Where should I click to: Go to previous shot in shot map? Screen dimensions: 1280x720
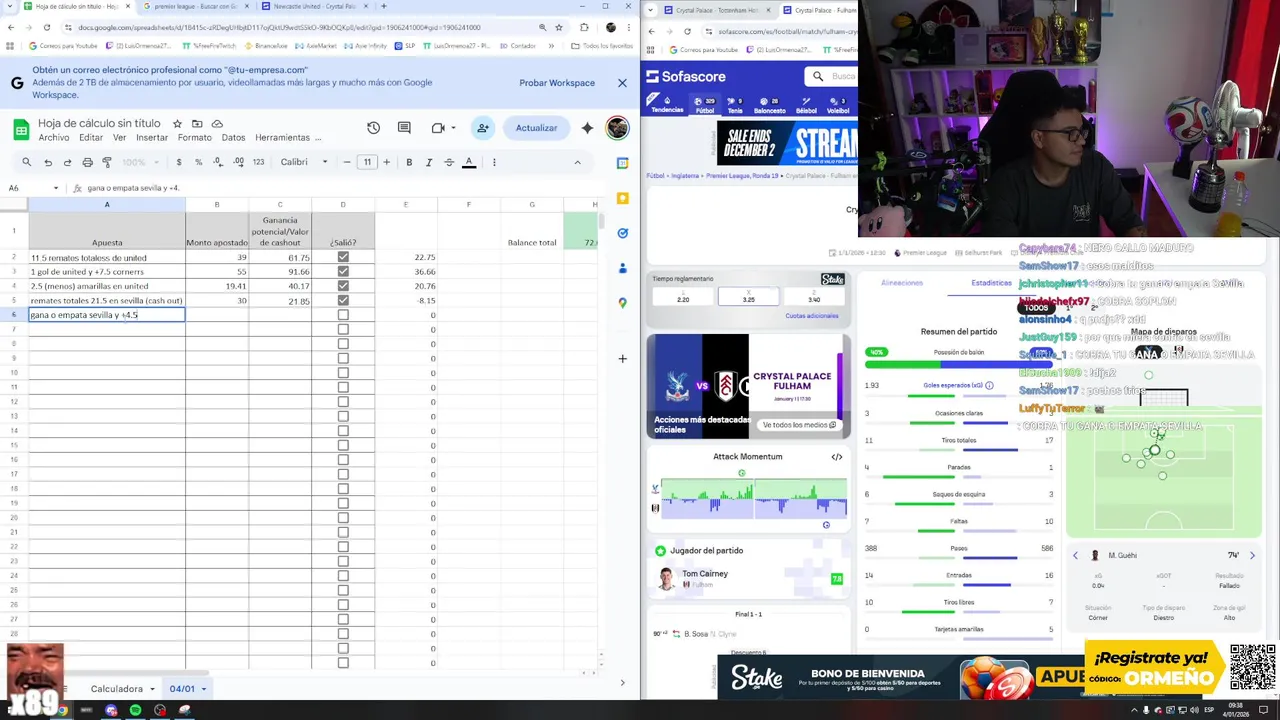click(1076, 555)
